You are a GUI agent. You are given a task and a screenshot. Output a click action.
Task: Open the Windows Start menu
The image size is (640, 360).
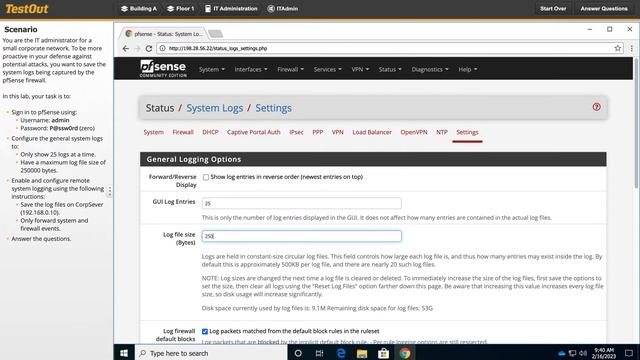pos(124,353)
